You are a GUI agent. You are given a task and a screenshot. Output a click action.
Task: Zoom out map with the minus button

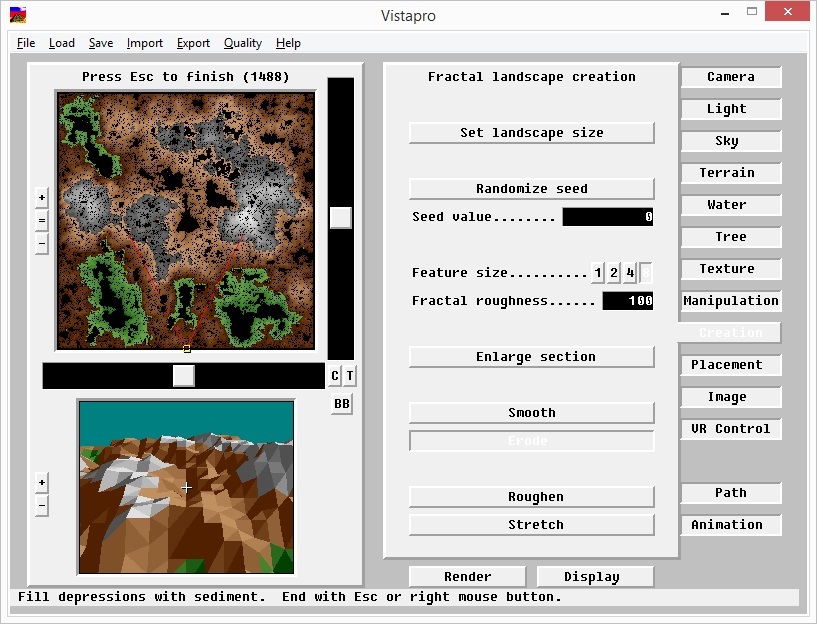point(42,243)
